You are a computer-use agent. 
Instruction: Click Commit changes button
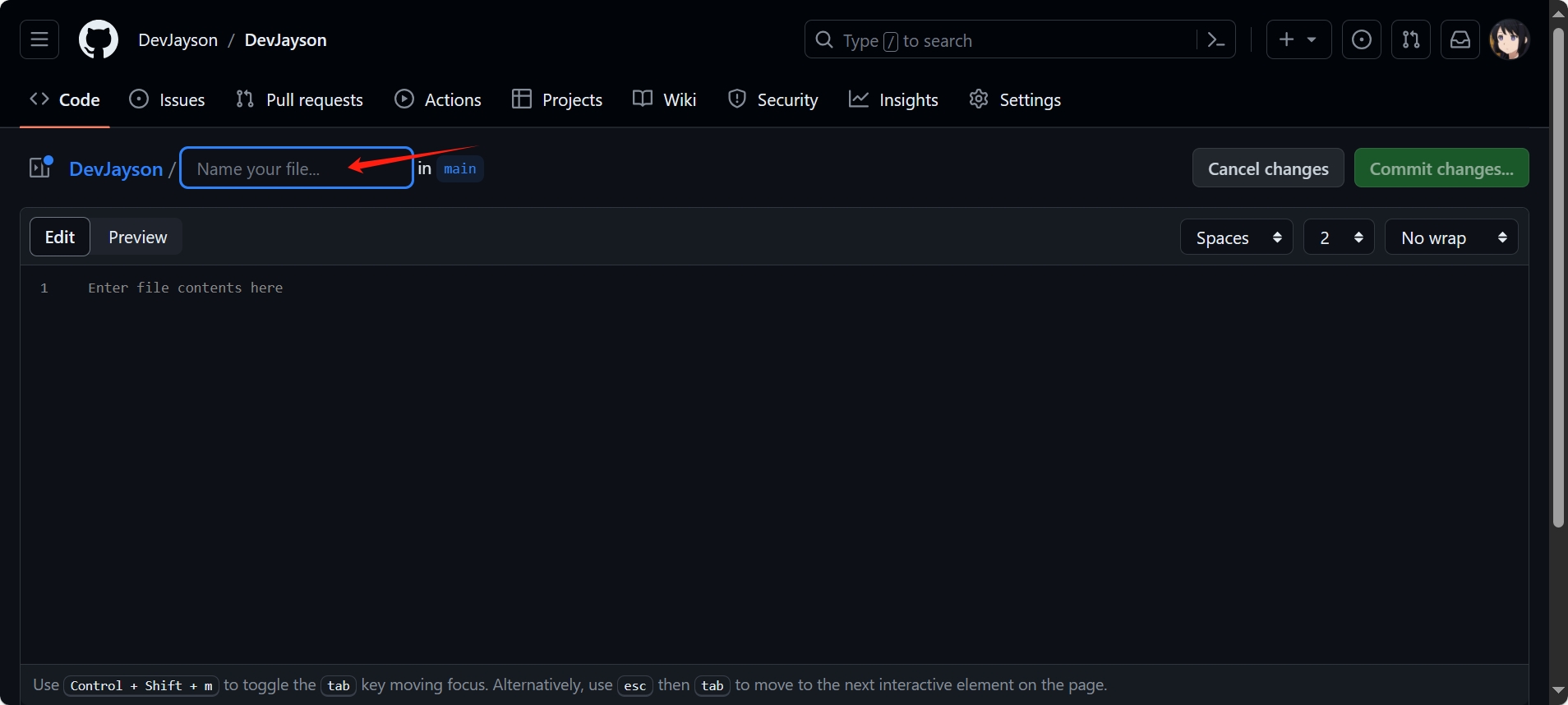click(1441, 168)
